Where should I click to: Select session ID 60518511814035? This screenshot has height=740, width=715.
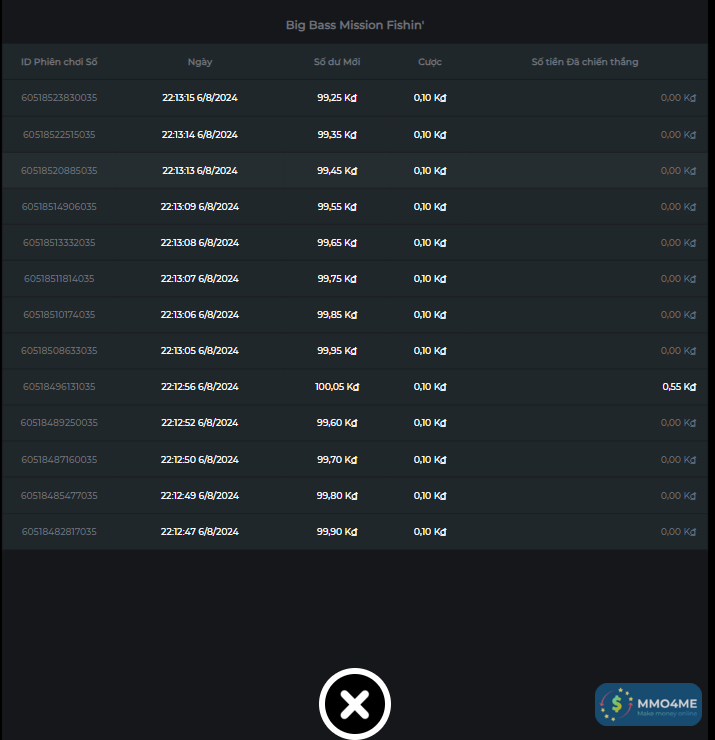[59, 278]
